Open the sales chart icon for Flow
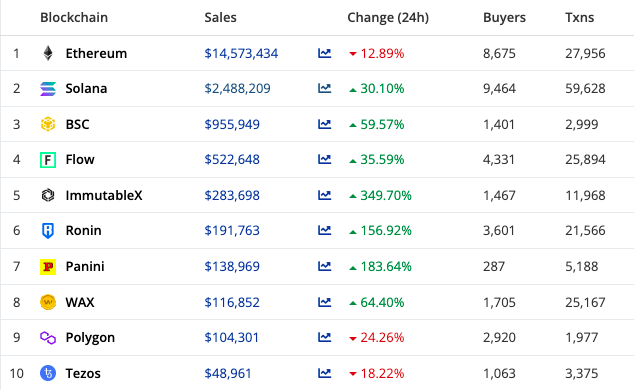Screen dimensions: 634x390 324,160
